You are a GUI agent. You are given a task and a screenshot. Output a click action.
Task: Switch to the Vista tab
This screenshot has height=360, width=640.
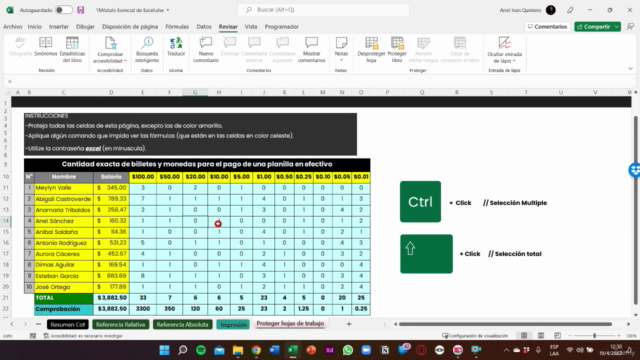[x=251, y=27]
